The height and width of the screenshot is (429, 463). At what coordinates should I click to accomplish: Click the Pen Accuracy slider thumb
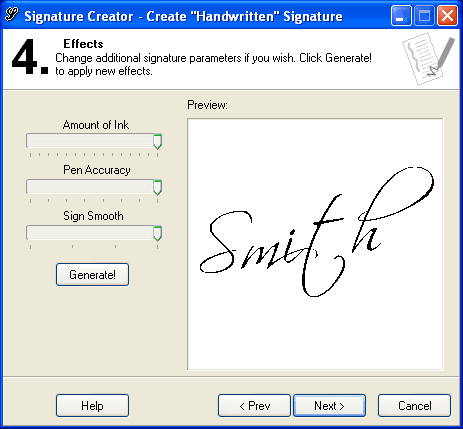click(157, 187)
